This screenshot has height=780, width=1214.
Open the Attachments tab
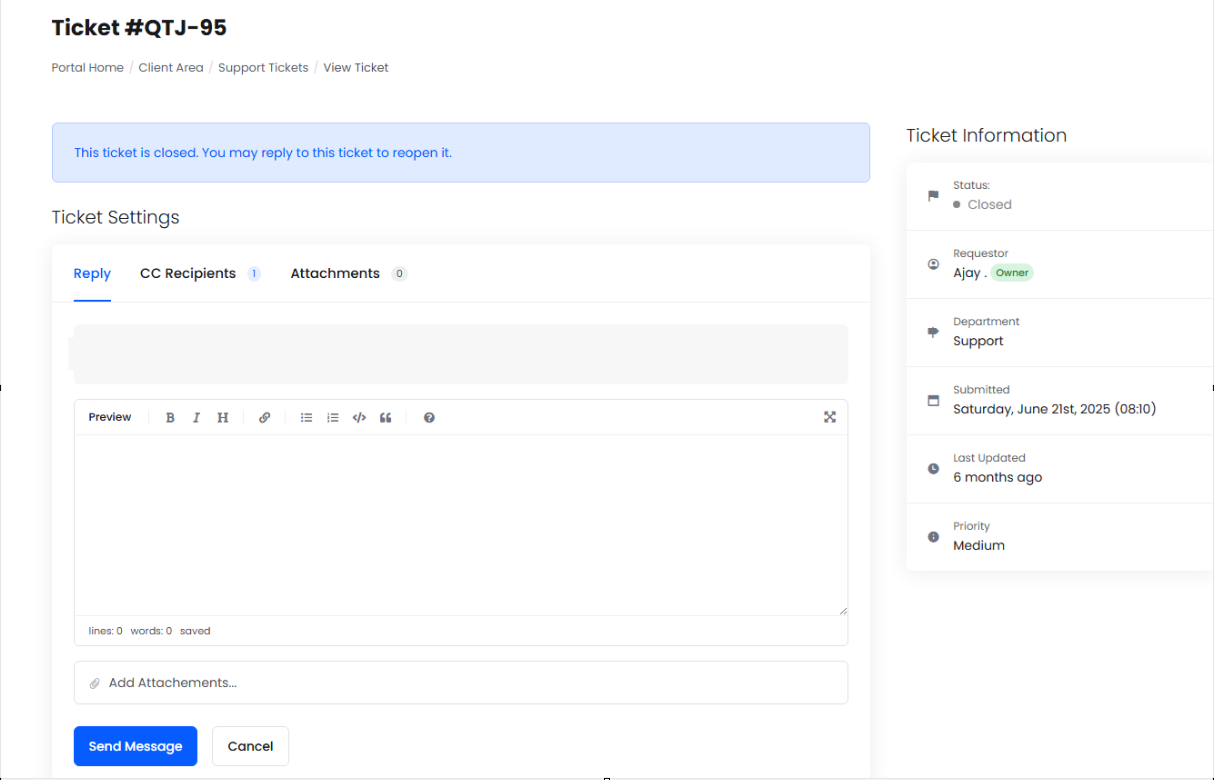[x=335, y=273]
